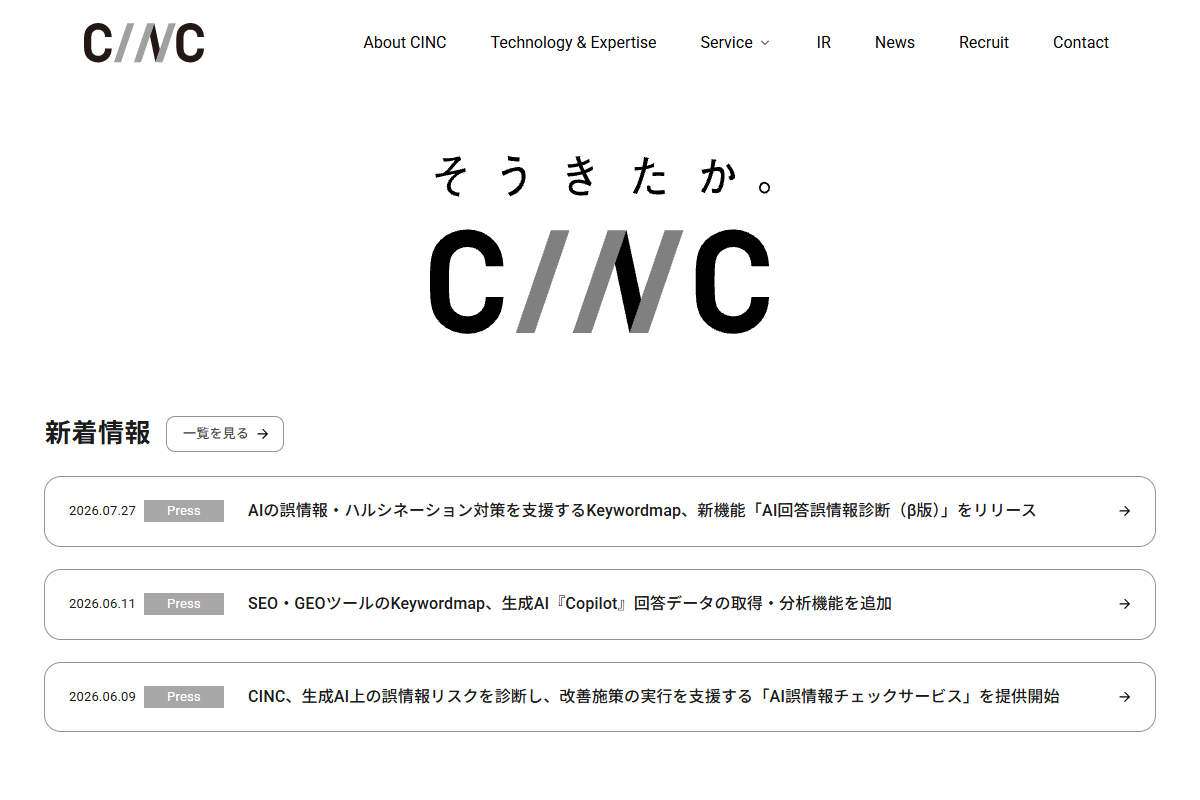Click the date 2026.06.11
The height and width of the screenshot is (800, 1200).
(102, 604)
